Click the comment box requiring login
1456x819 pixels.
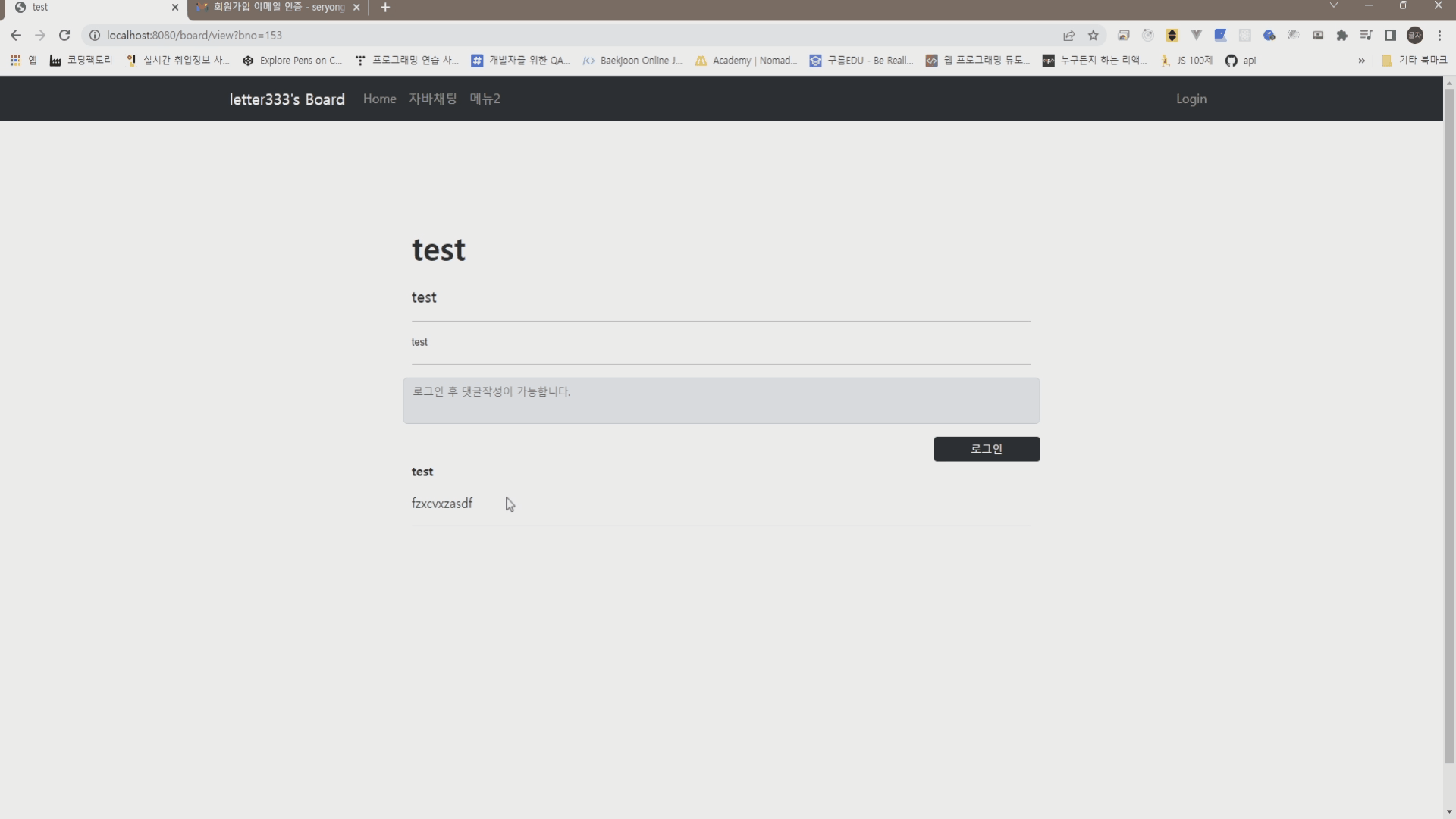pos(721,400)
